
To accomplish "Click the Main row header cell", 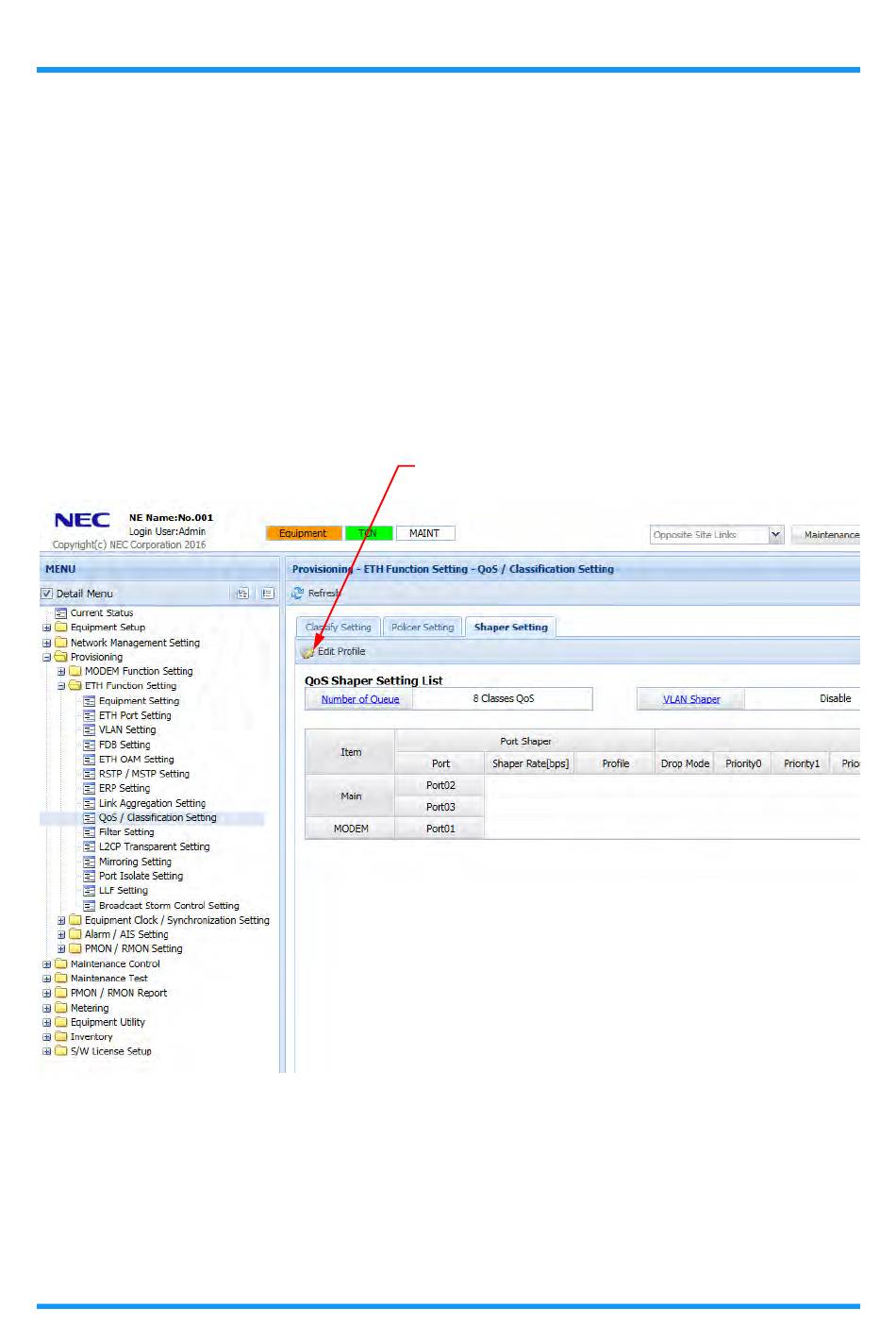I will (x=351, y=796).
